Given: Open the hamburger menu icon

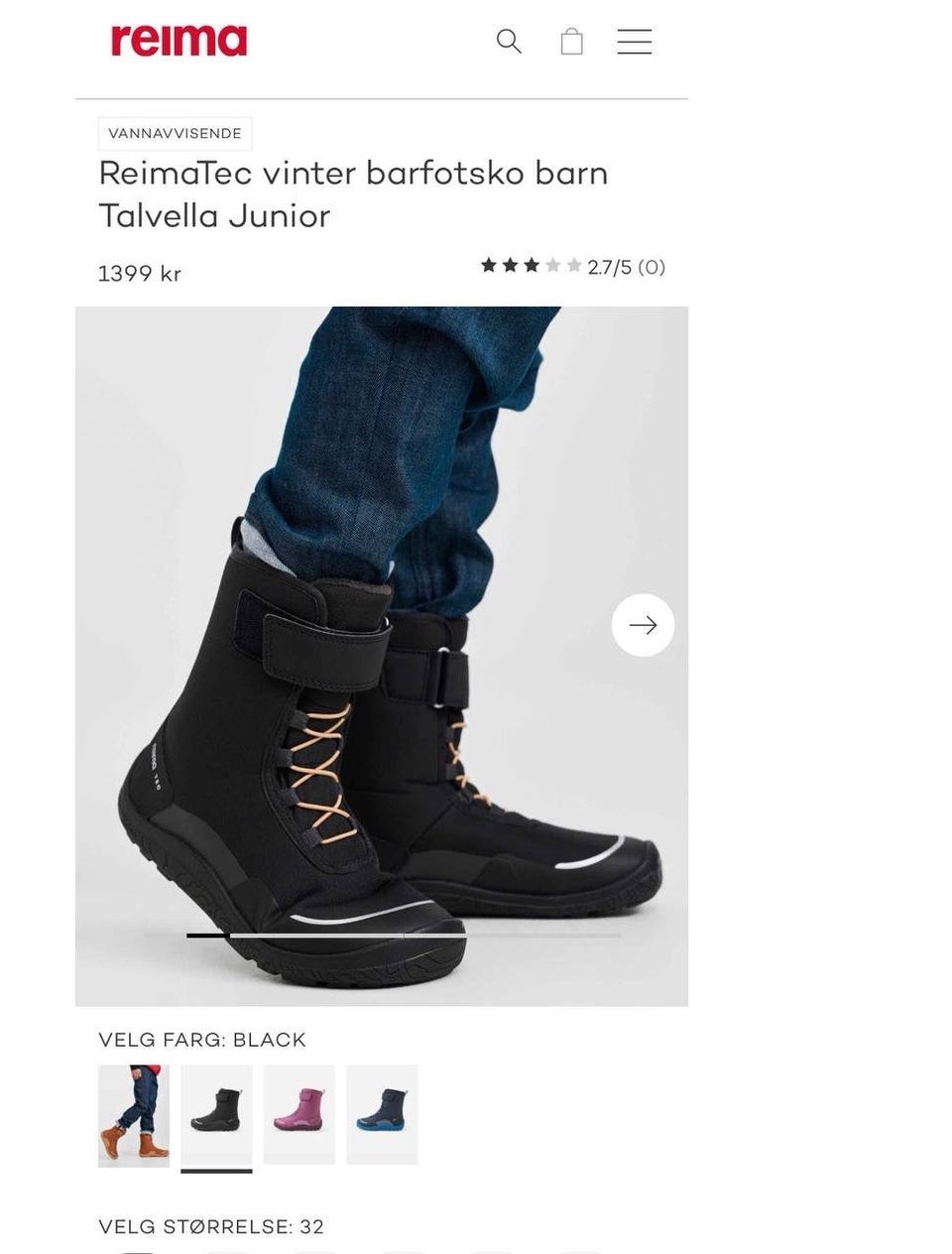Looking at the screenshot, I should [635, 42].
